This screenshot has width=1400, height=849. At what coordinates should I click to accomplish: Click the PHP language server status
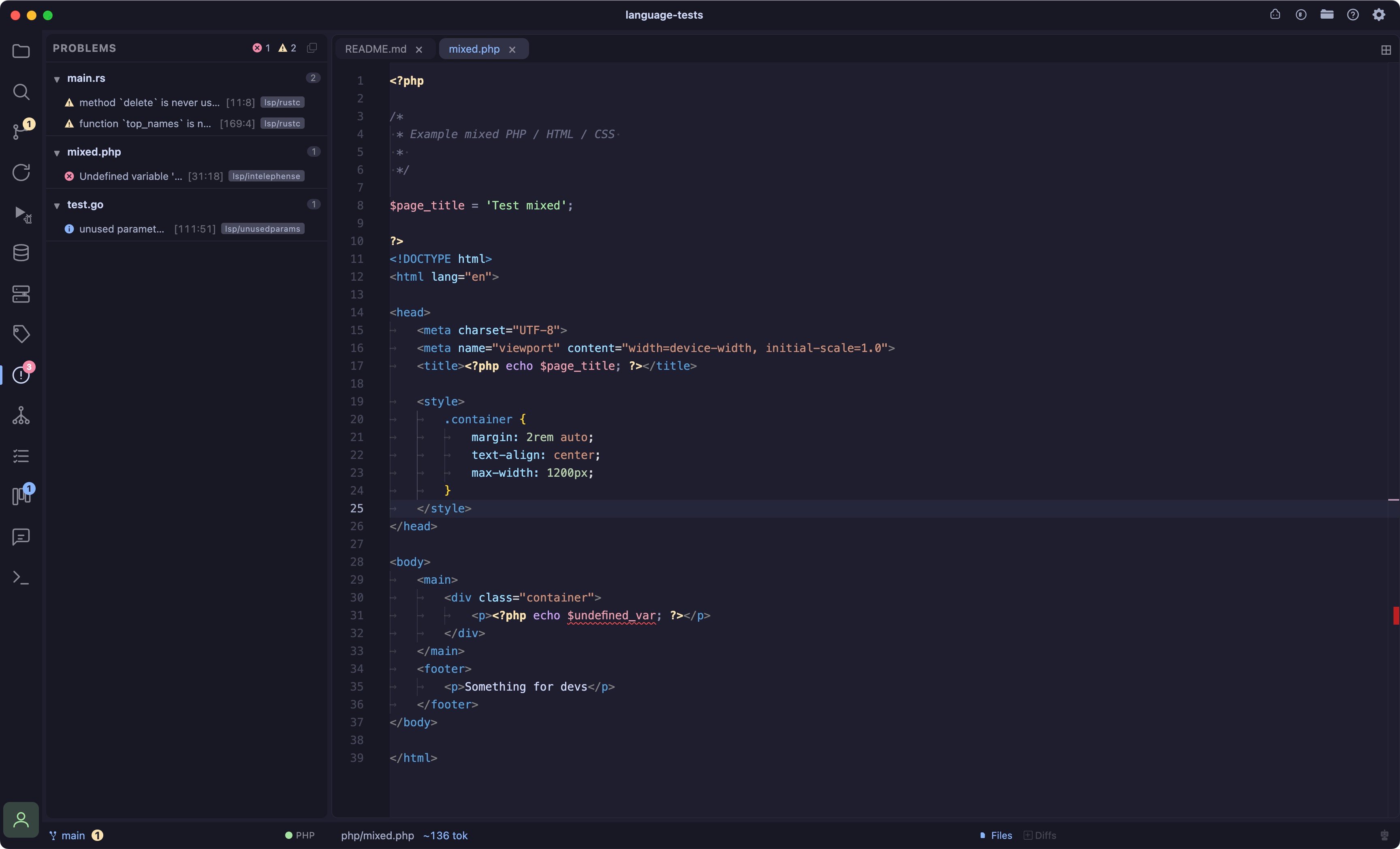click(x=299, y=835)
